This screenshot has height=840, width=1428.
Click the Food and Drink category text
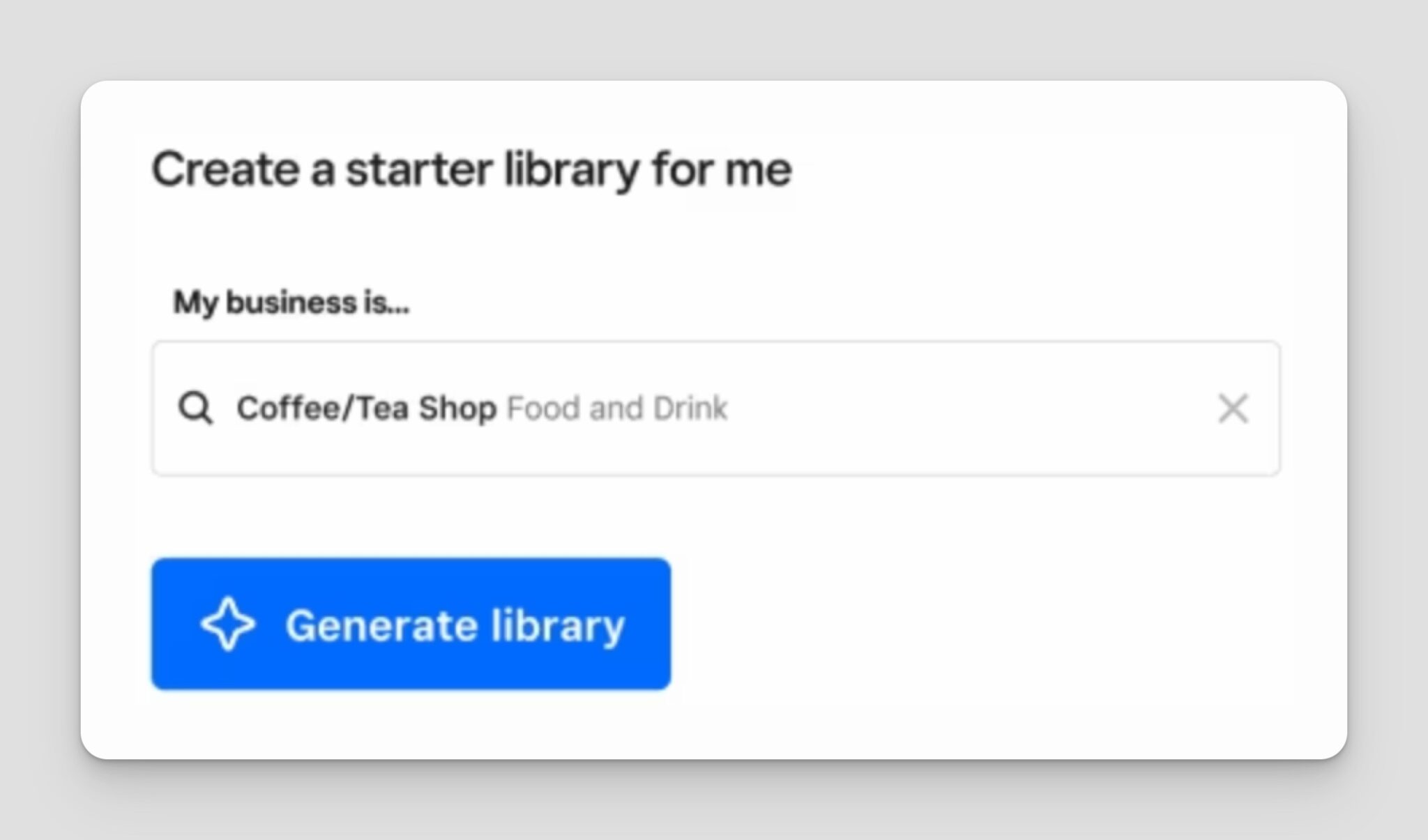(616, 408)
